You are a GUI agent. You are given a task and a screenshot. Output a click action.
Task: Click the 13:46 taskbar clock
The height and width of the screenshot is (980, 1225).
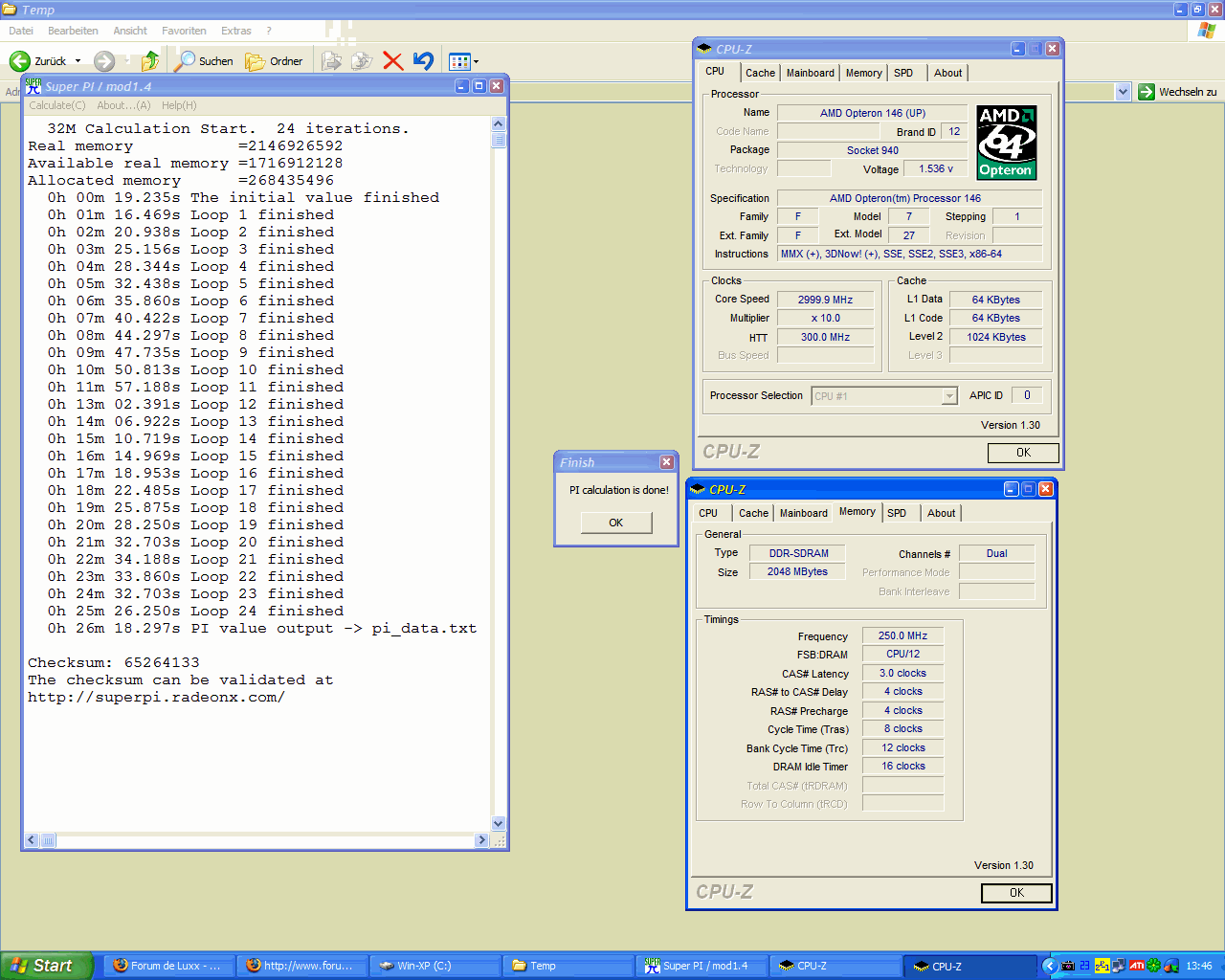point(1199,966)
